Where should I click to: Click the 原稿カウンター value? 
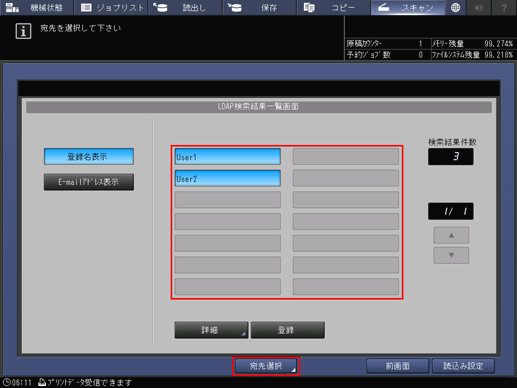pyautogui.click(x=420, y=44)
